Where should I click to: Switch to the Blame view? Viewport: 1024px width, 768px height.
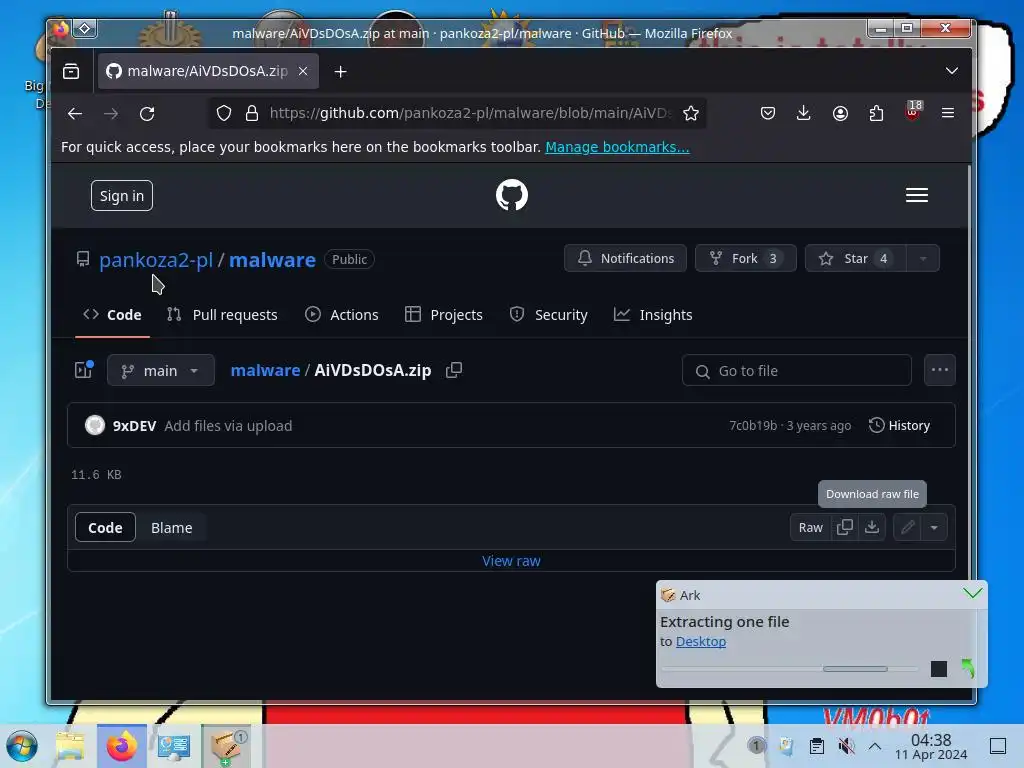pos(171,527)
